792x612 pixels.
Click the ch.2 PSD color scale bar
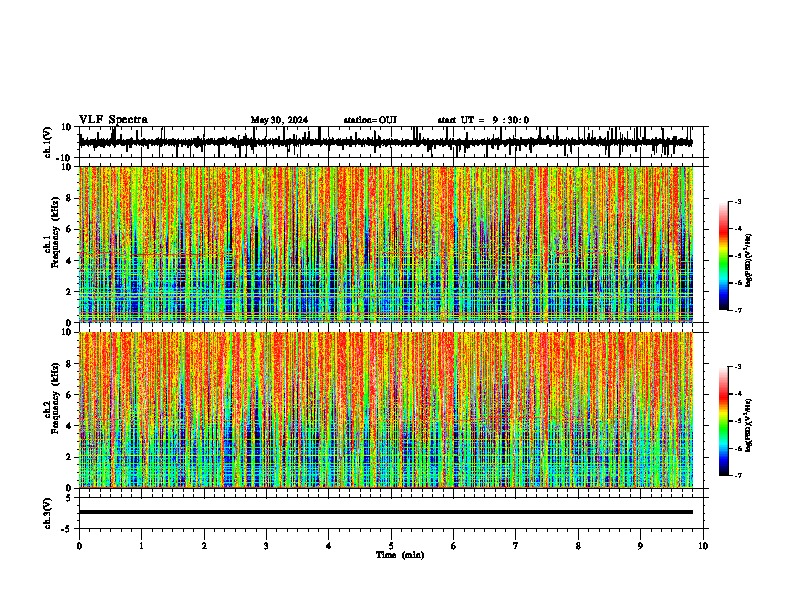[724, 421]
